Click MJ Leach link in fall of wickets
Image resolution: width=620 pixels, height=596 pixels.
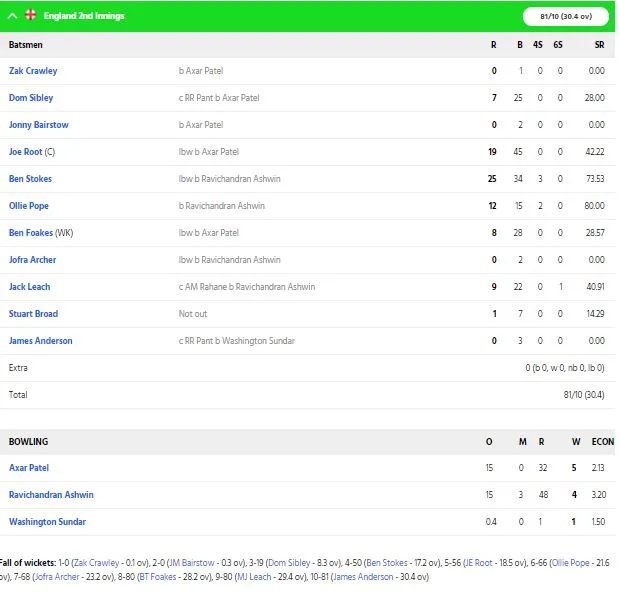pos(254,577)
